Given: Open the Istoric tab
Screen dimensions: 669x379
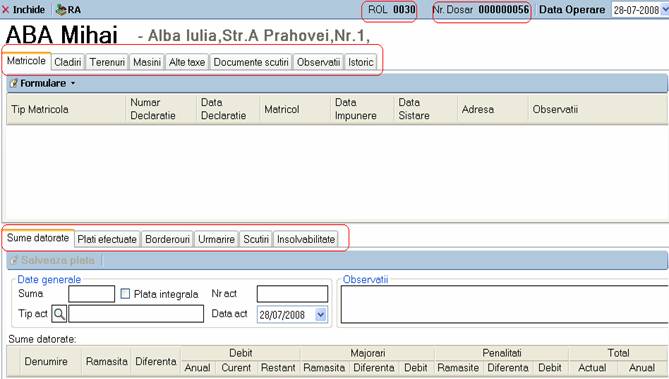Looking at the screenshot, I should (x=361, y=62).
